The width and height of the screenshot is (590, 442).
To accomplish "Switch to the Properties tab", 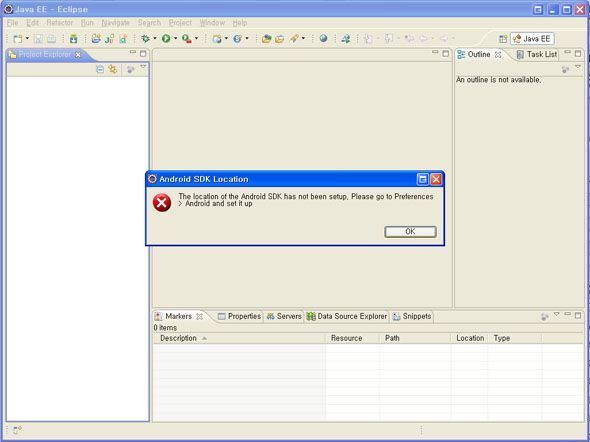I will pos(239,316).
